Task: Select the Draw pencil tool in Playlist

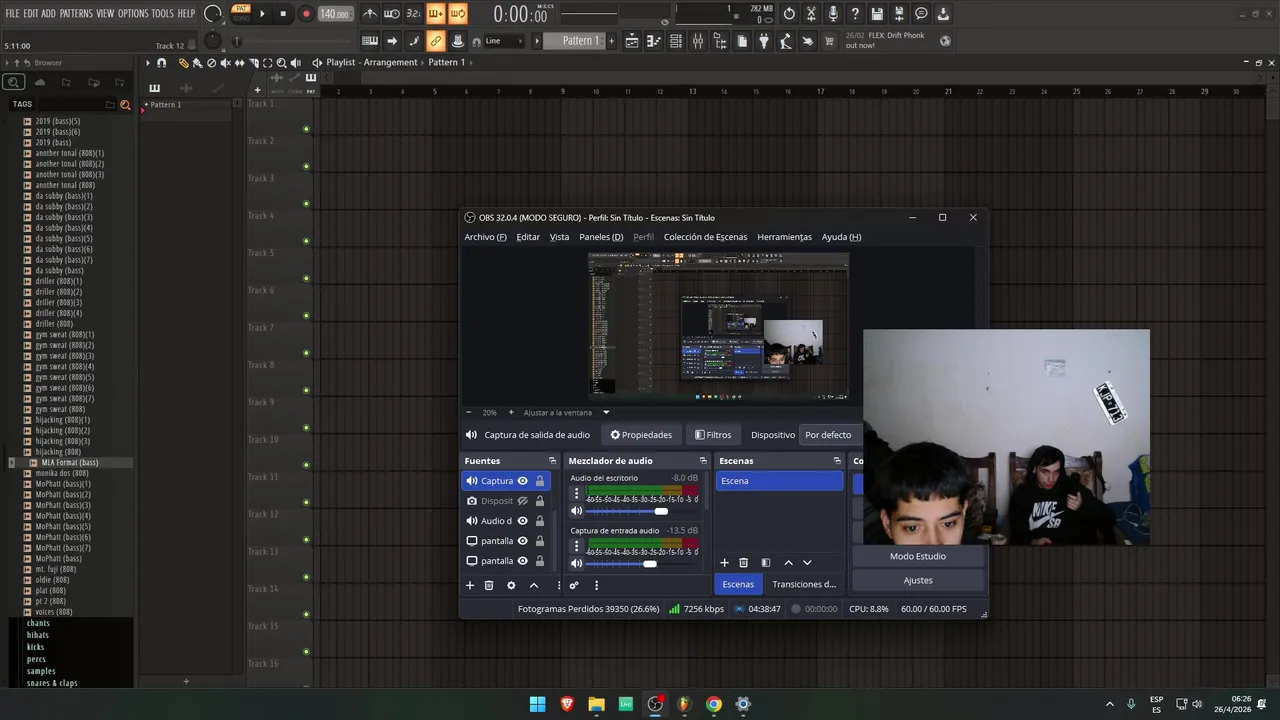Action: [183, 63]
